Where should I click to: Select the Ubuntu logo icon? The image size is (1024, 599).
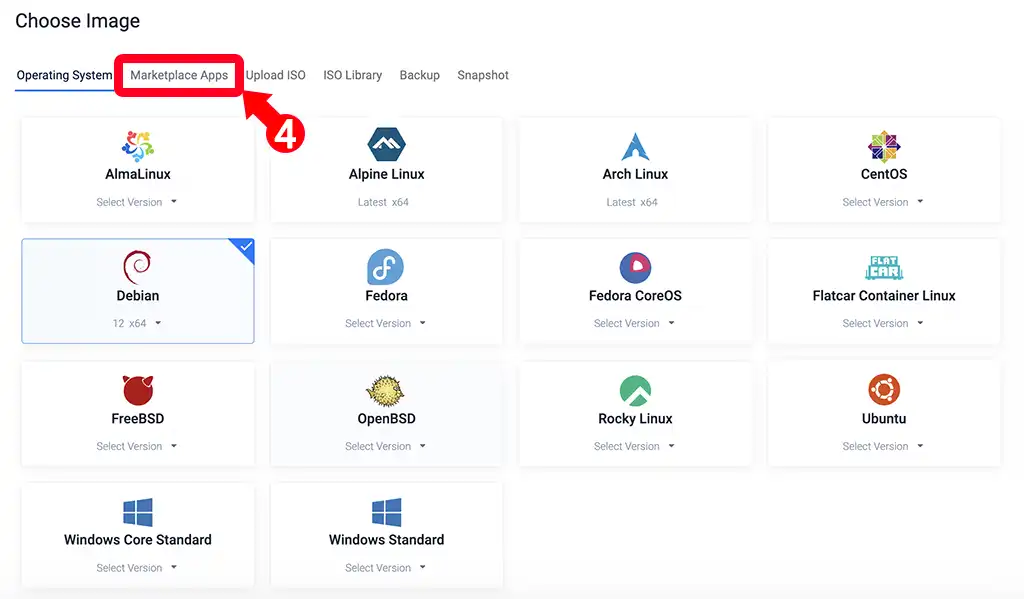[x=884, y=390]
